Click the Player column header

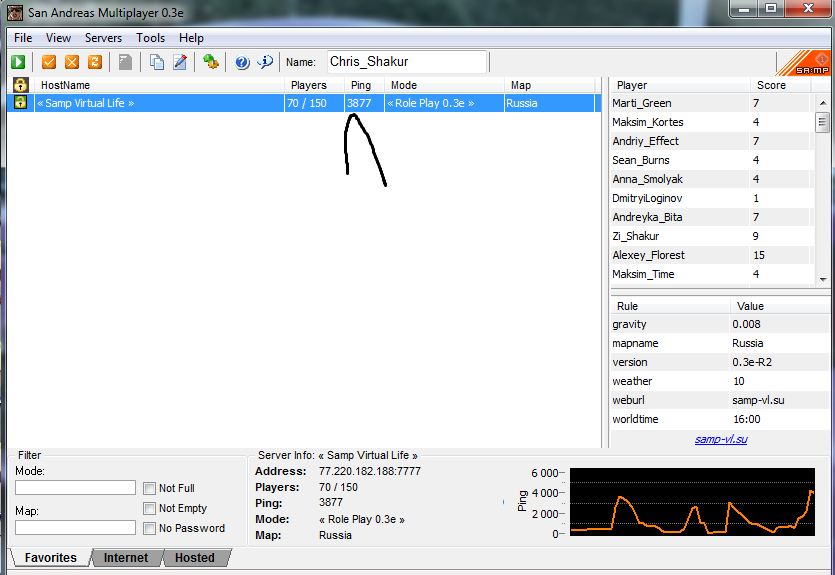[x=680, y=85]
